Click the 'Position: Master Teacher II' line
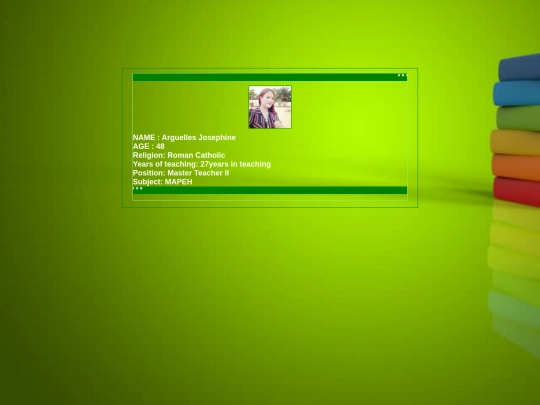This screenshot has width=540, height=405. click(181, 173)
